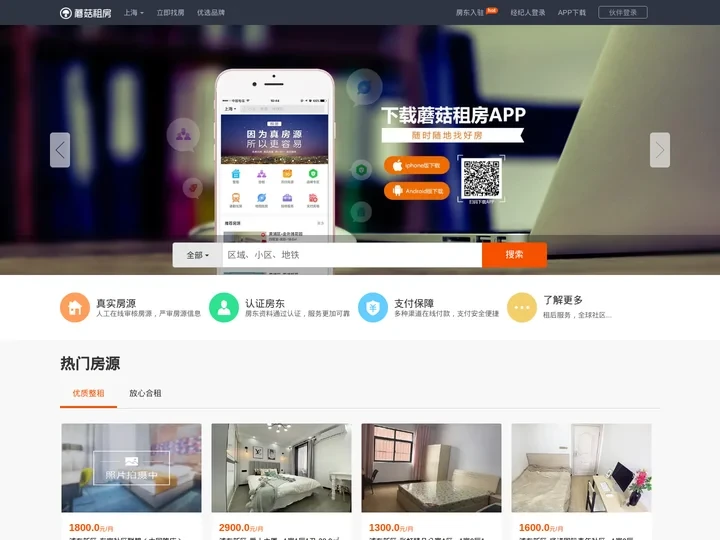The image size is (720, 540).
Task: Click the Android版下载 button
Action: tap(416, 191)
